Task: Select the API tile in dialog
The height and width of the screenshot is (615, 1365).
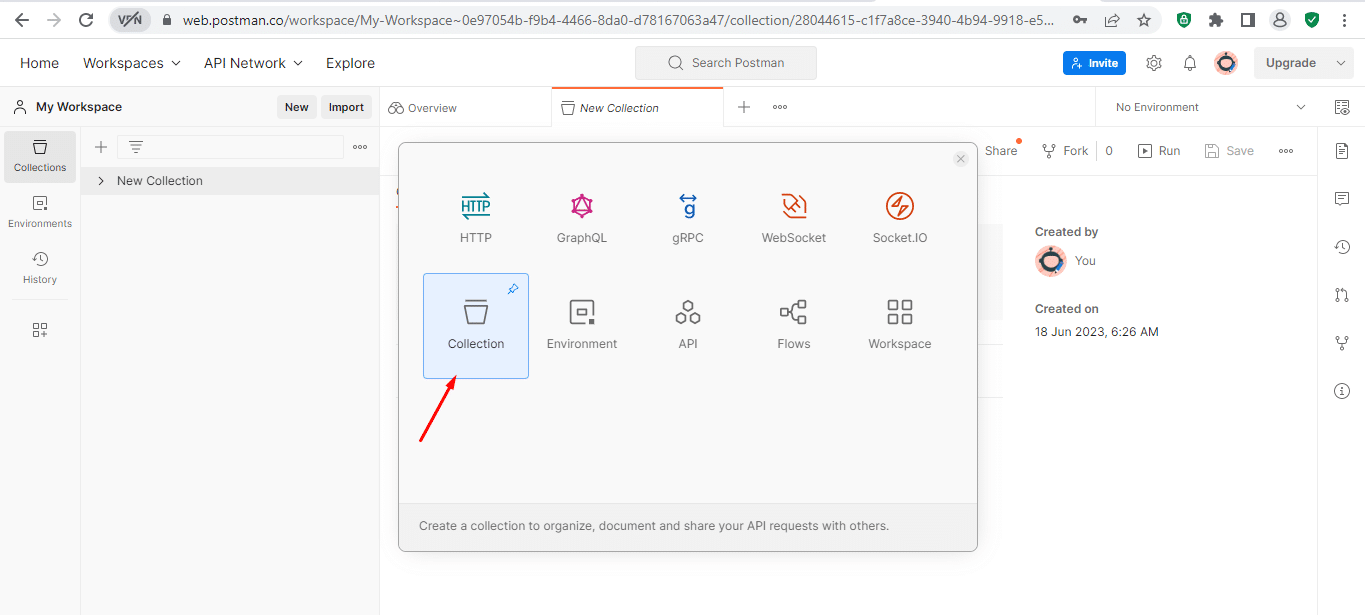Action: click(688, 325)
